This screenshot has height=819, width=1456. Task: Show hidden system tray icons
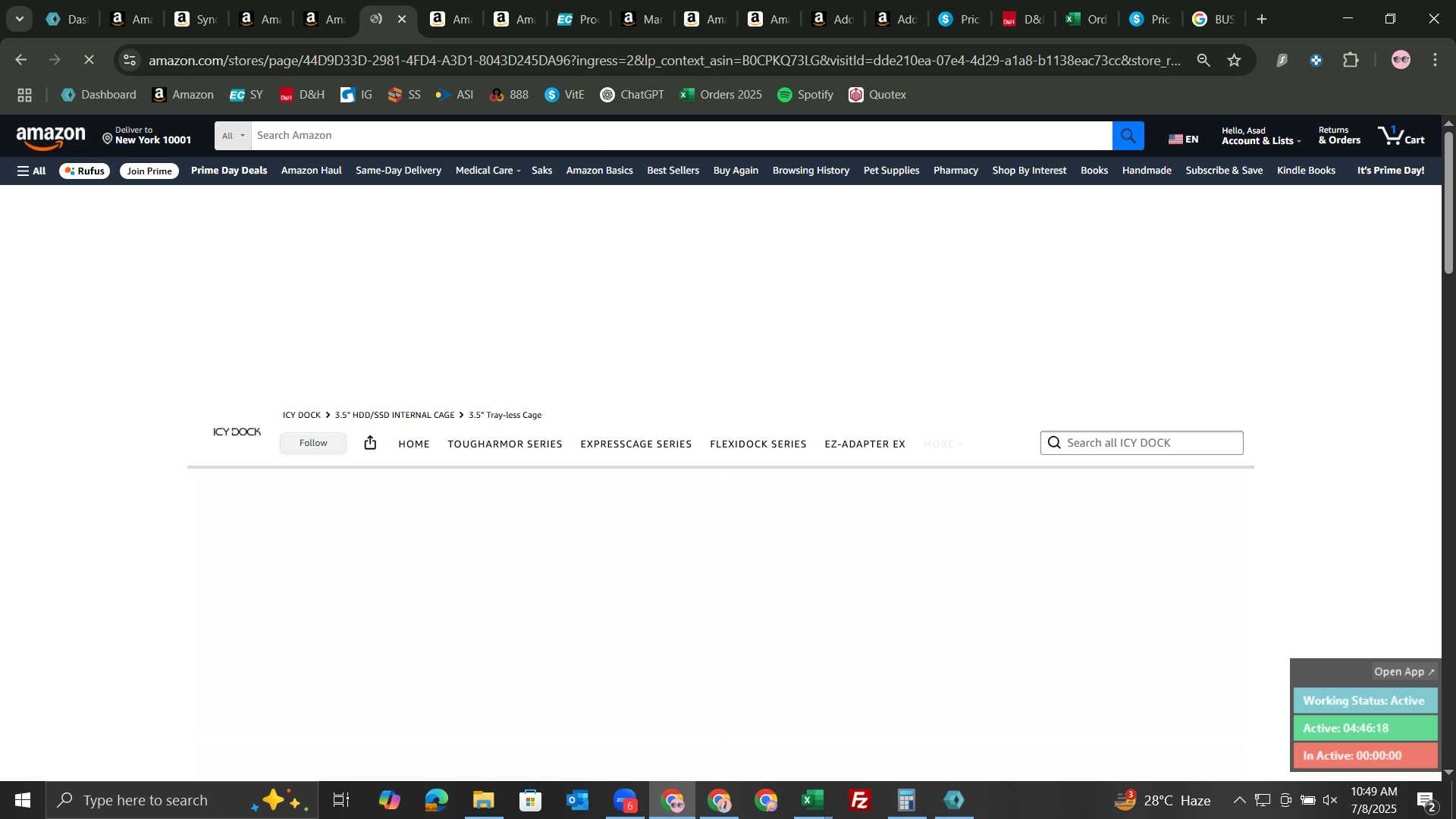tap(1239, 800)
